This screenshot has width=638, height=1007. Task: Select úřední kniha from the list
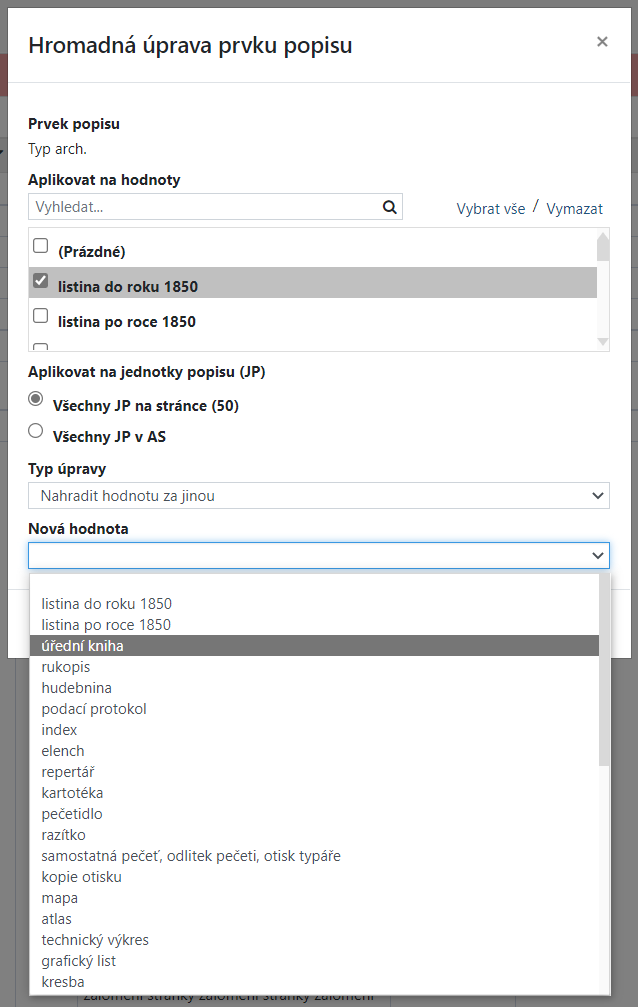click(83, 646)
